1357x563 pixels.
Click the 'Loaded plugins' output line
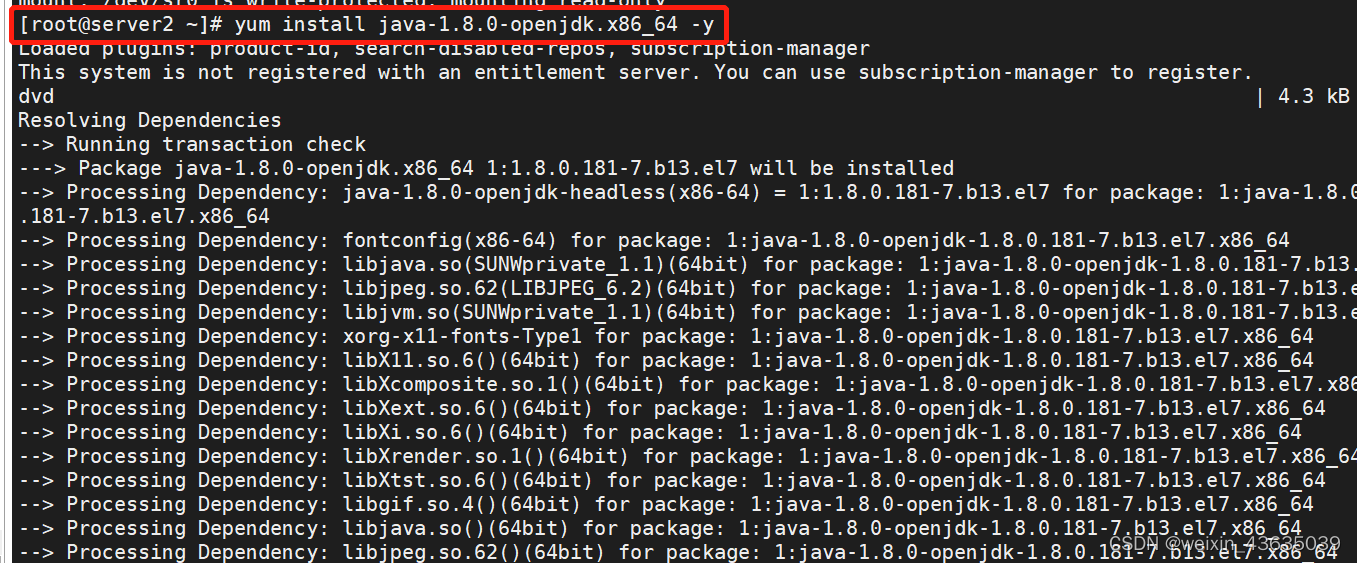[444, 49]
